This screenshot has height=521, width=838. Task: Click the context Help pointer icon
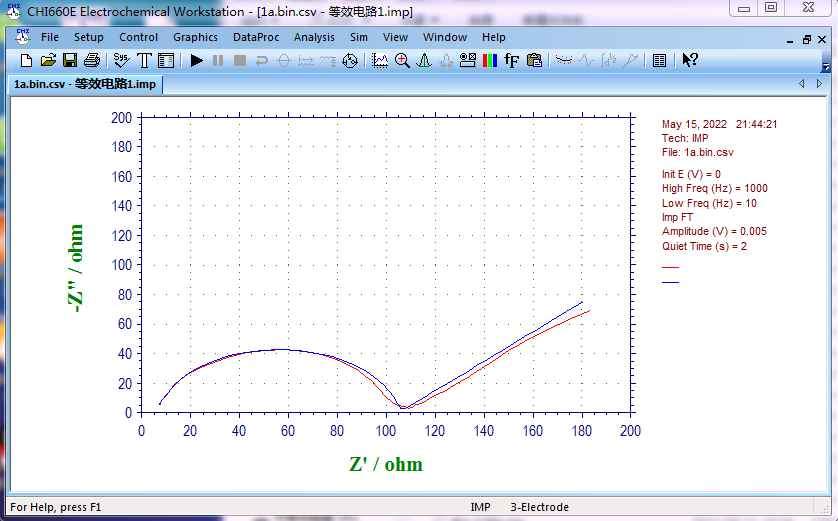690,61
